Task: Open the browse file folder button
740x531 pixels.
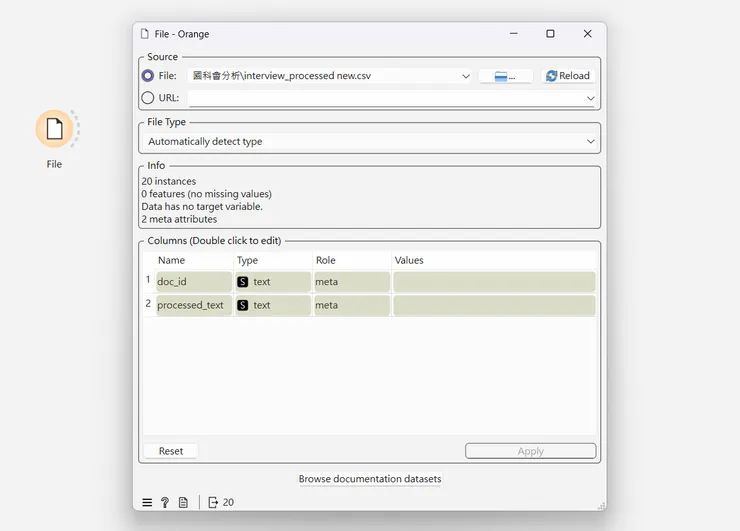Action: coord(505,76)
